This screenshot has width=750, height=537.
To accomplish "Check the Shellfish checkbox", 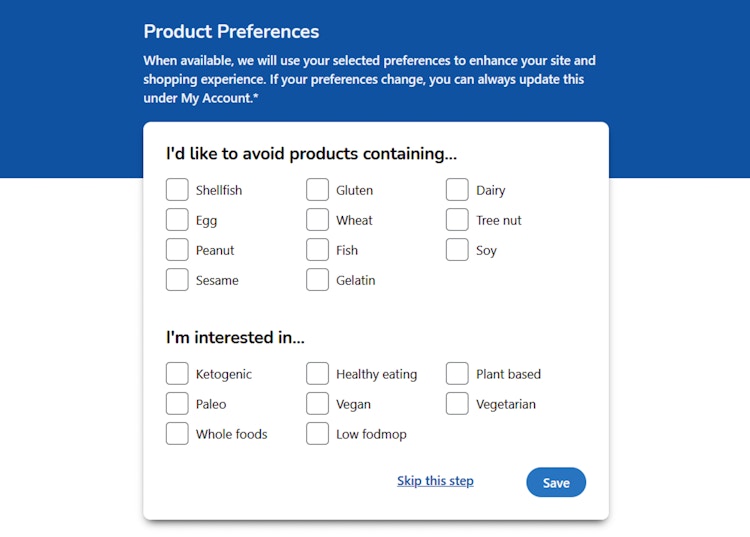I will (177, 190).
